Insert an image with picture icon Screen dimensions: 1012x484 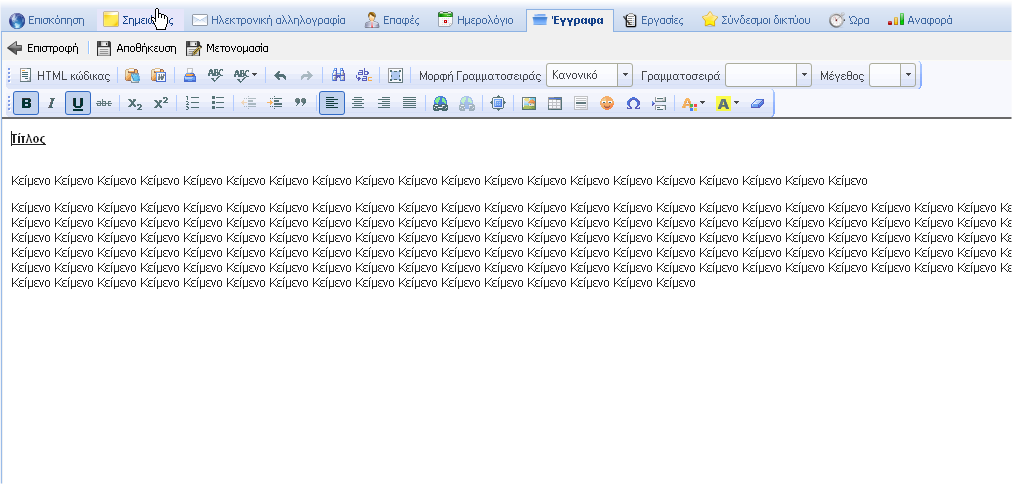pyautogui.click(x=529, y=103)
